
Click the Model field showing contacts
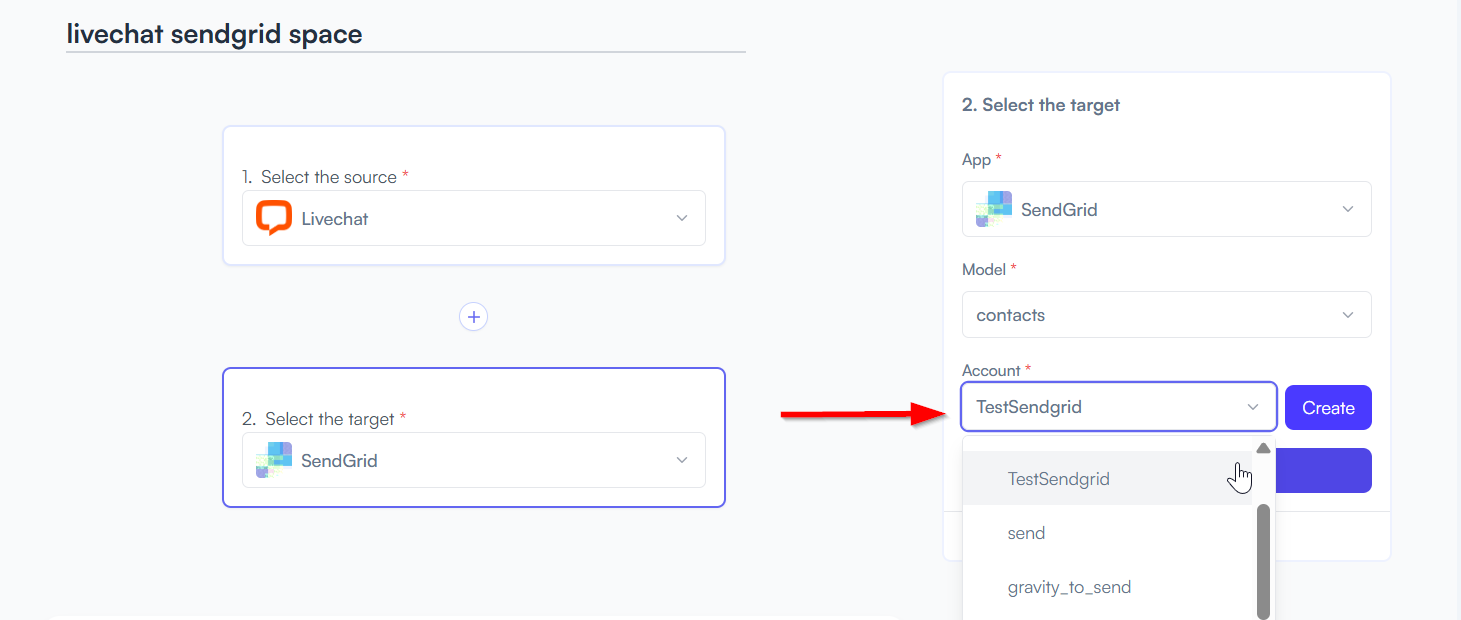(1166, 315)
